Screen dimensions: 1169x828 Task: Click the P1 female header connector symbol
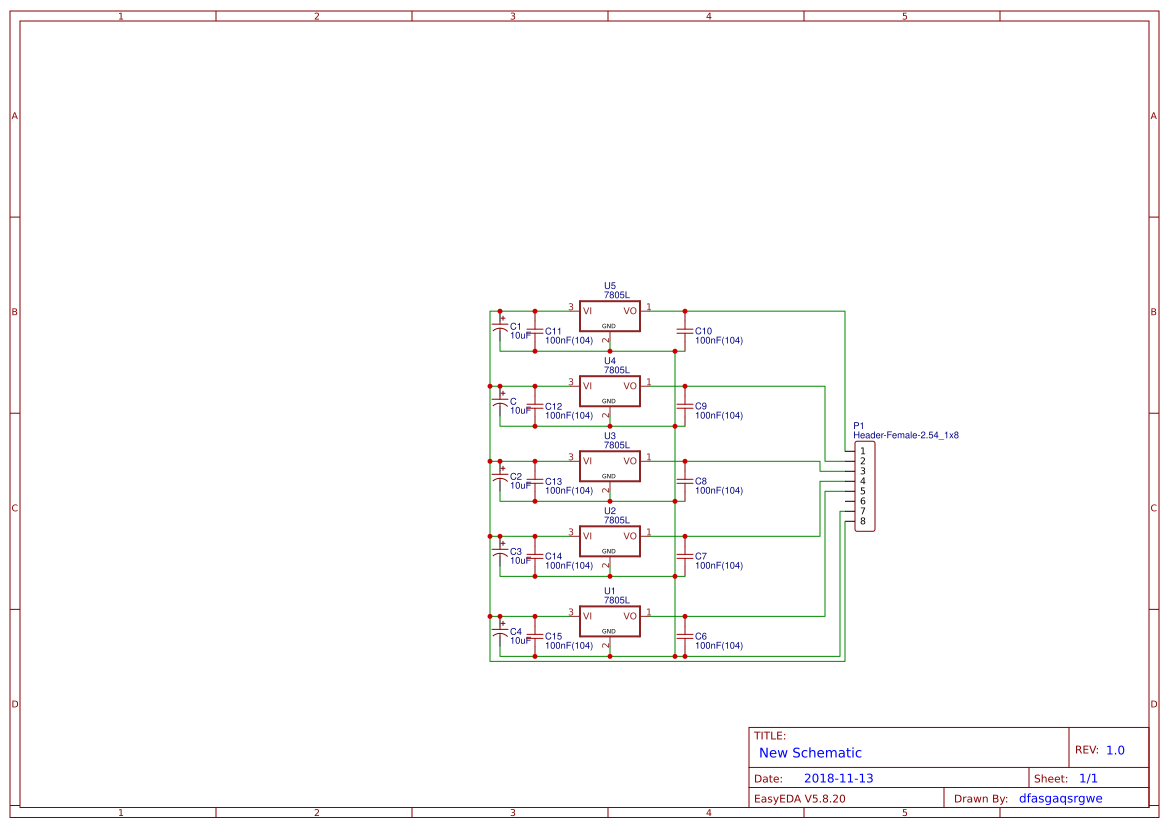click(865, 486)
